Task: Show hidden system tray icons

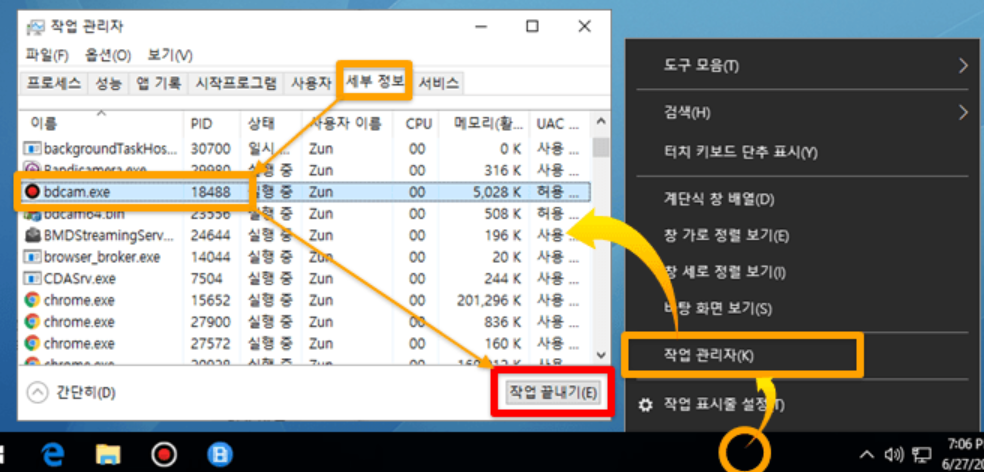Action: (x=865, y=454)
